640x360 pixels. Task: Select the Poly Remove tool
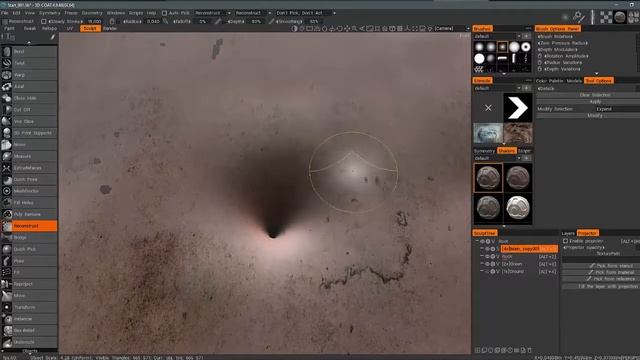(29, 214)
